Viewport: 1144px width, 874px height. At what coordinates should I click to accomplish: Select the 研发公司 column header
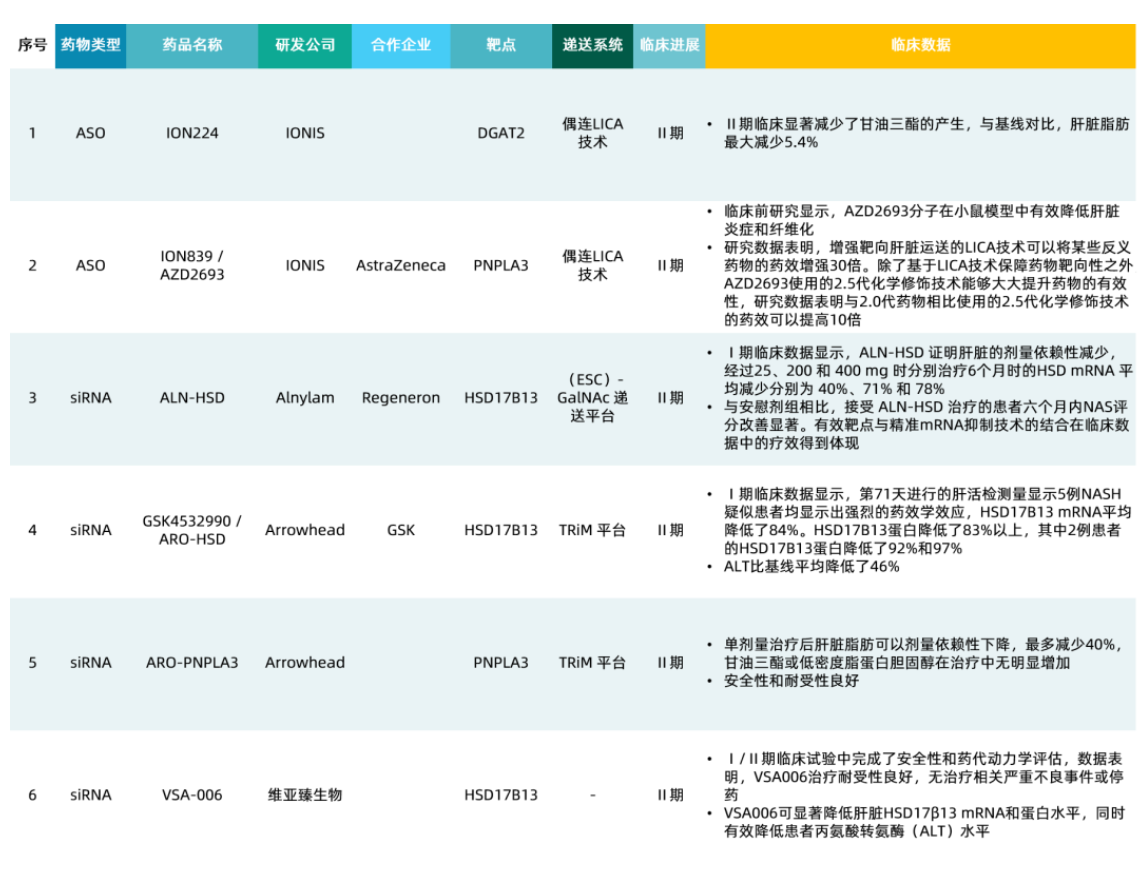tap(305, 45)
